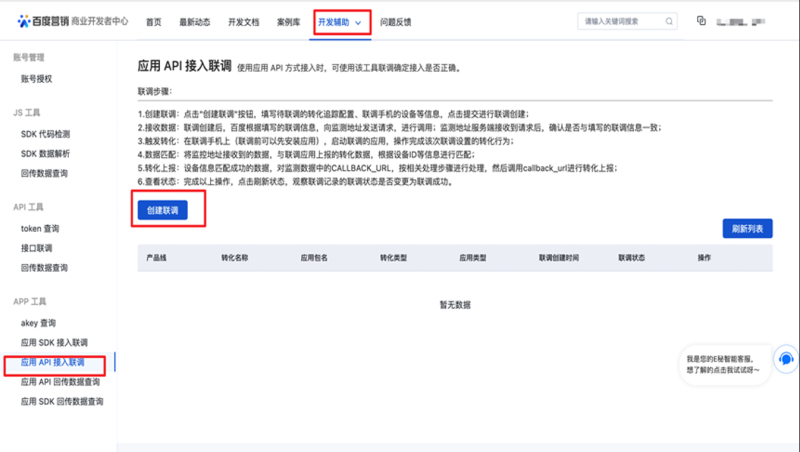Open SDK 代码检测 in the sidebar
The height and width of the screenshot is (452, 800).
pos(45,134)
